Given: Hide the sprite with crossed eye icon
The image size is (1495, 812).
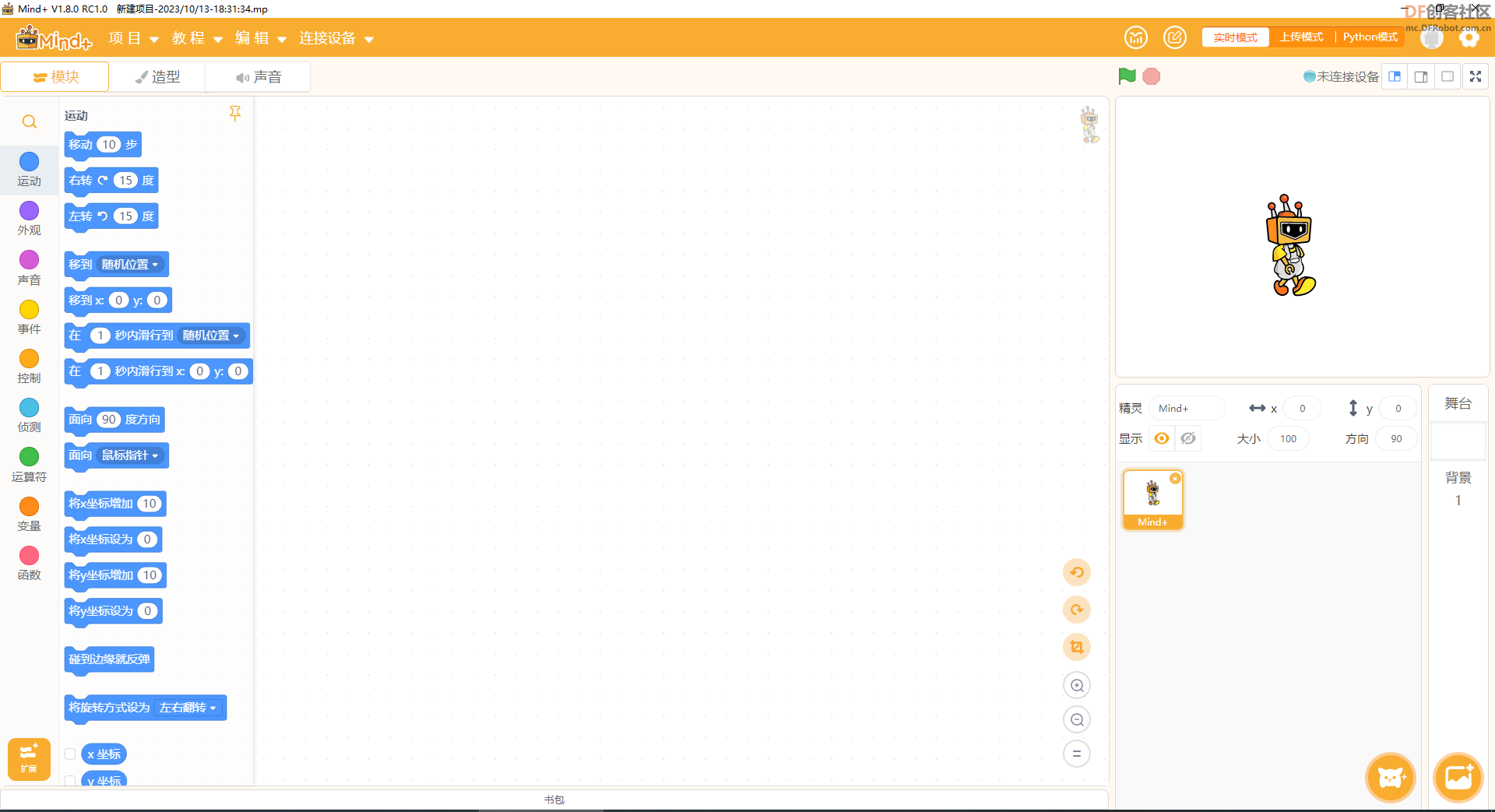Looking at the screenshot, I should coord(1188,438).
